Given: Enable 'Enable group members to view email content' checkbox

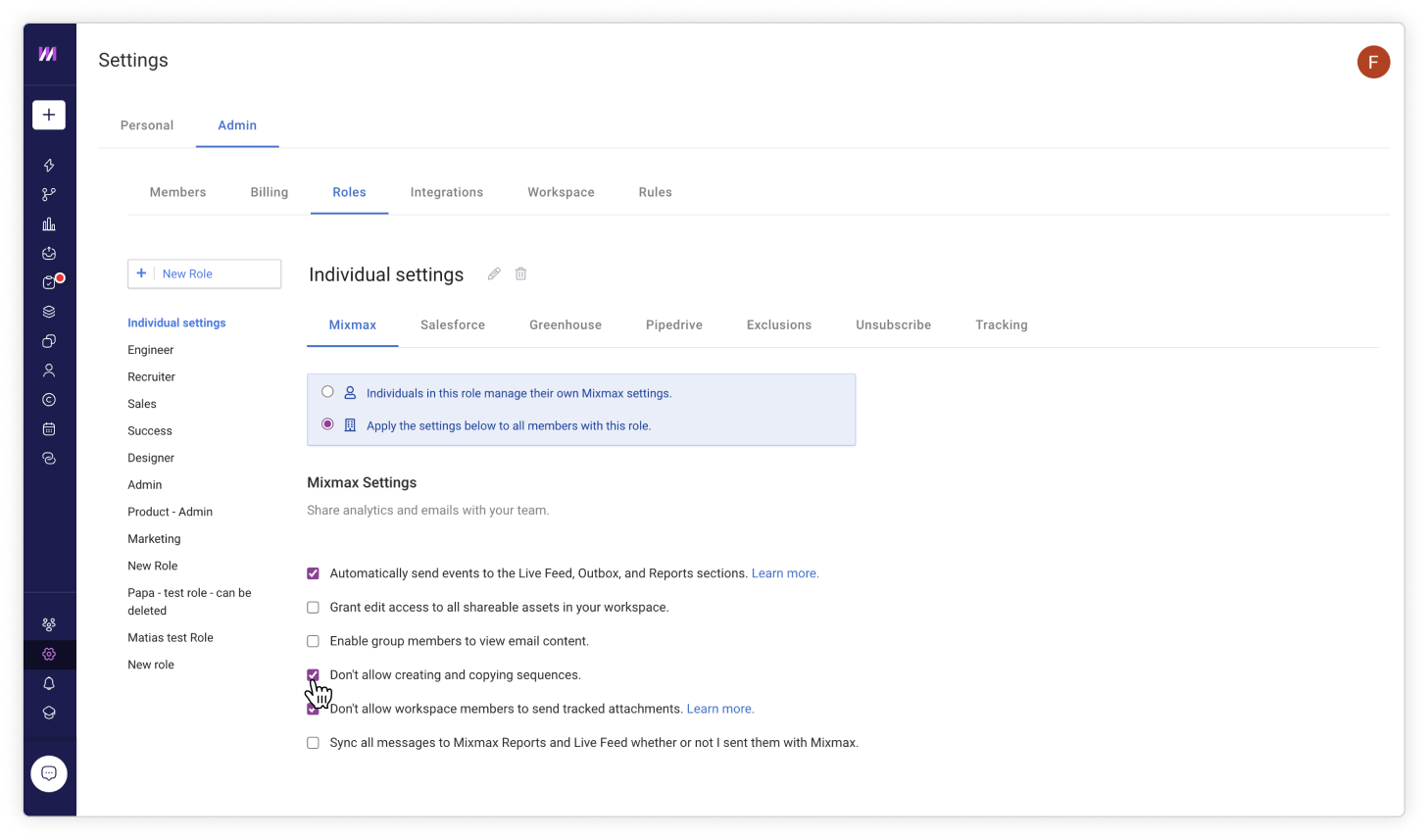Looking at the screenshot, I should point(313,641).
